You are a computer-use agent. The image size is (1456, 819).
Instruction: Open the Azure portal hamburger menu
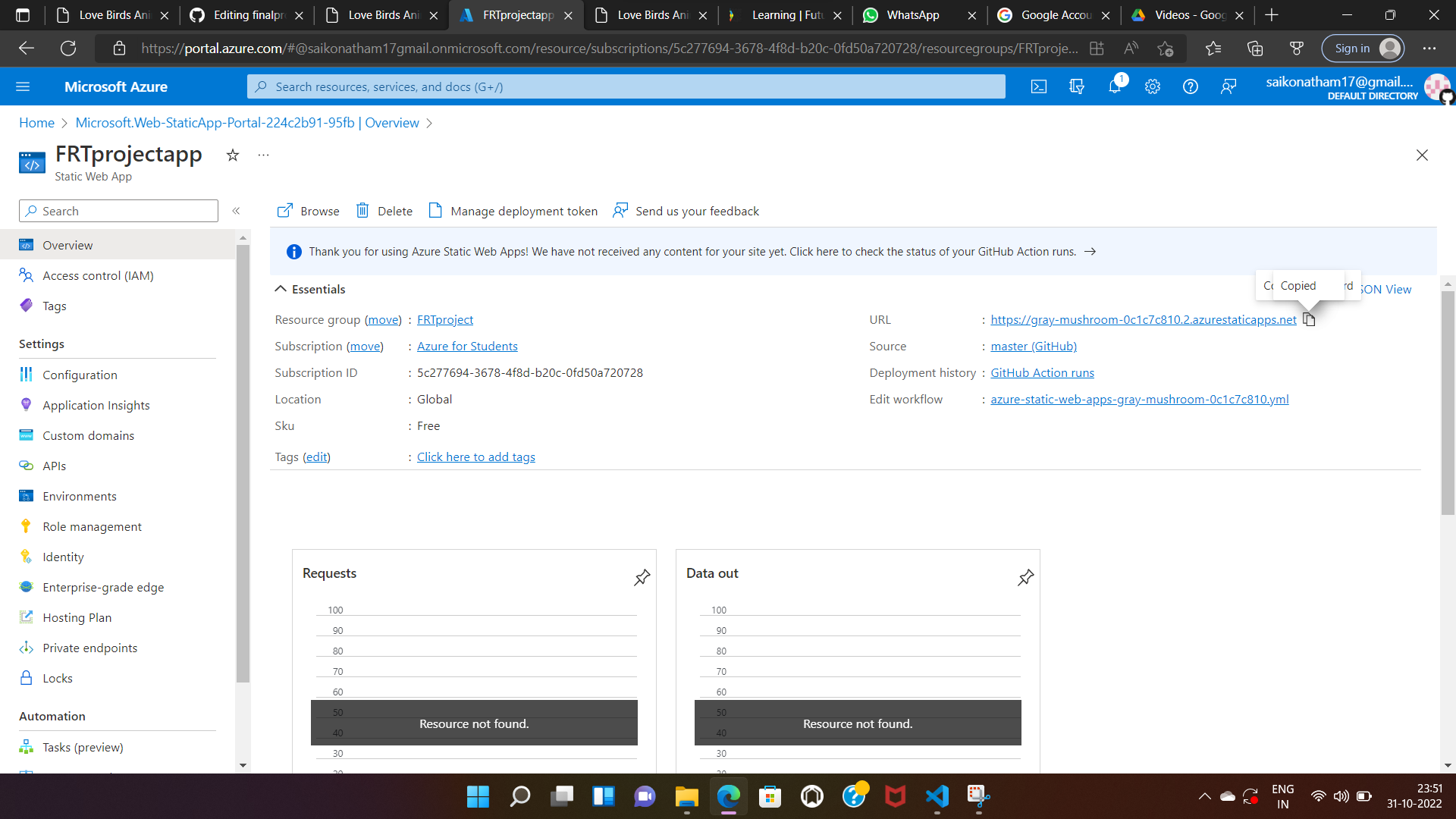pyautogui.click(x=23, y=86)
